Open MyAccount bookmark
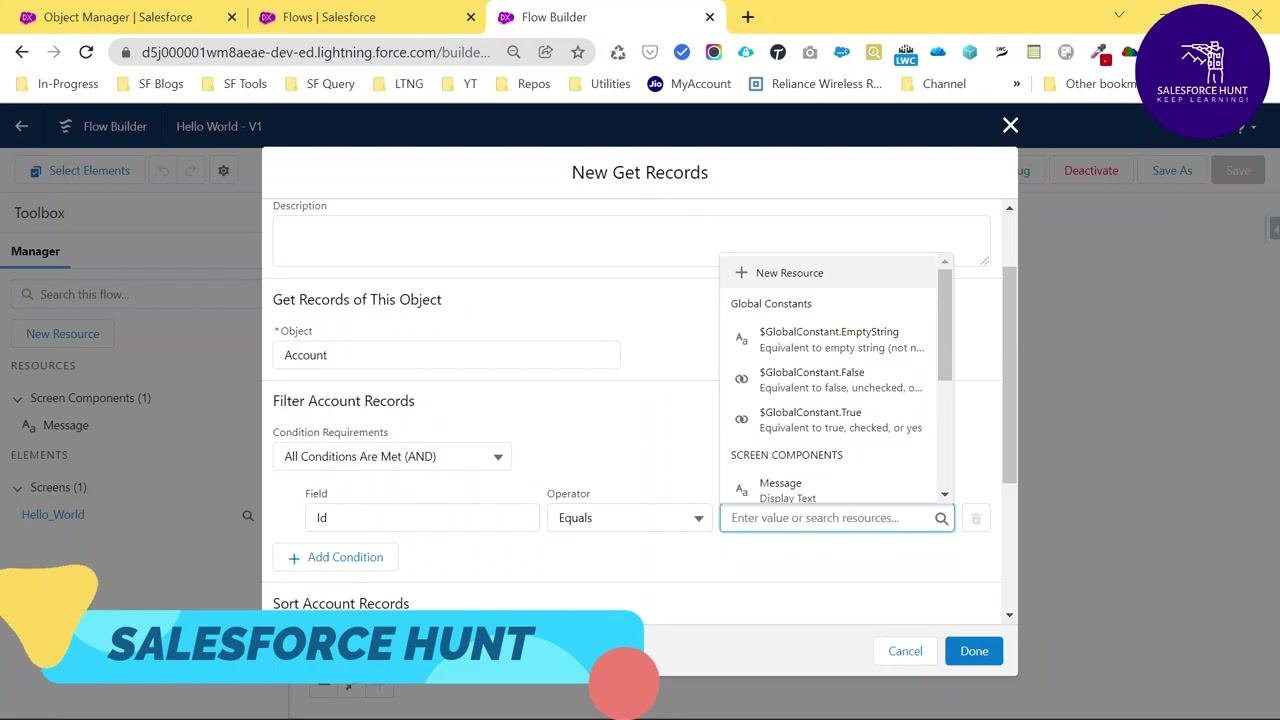Viewport: 1280px width, 720px height. [689, 84]
